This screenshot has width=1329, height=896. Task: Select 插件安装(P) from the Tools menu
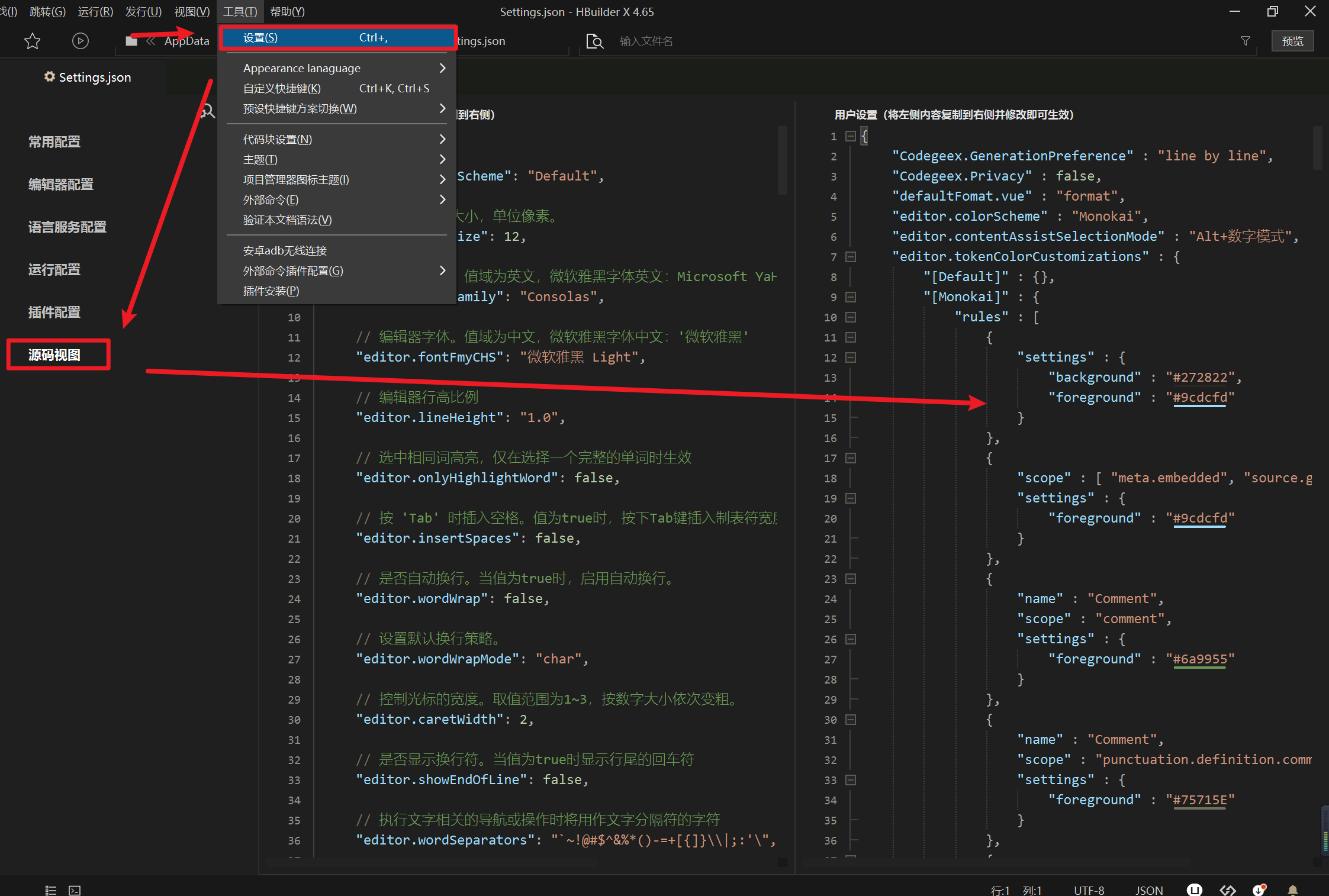coord(270,291)
